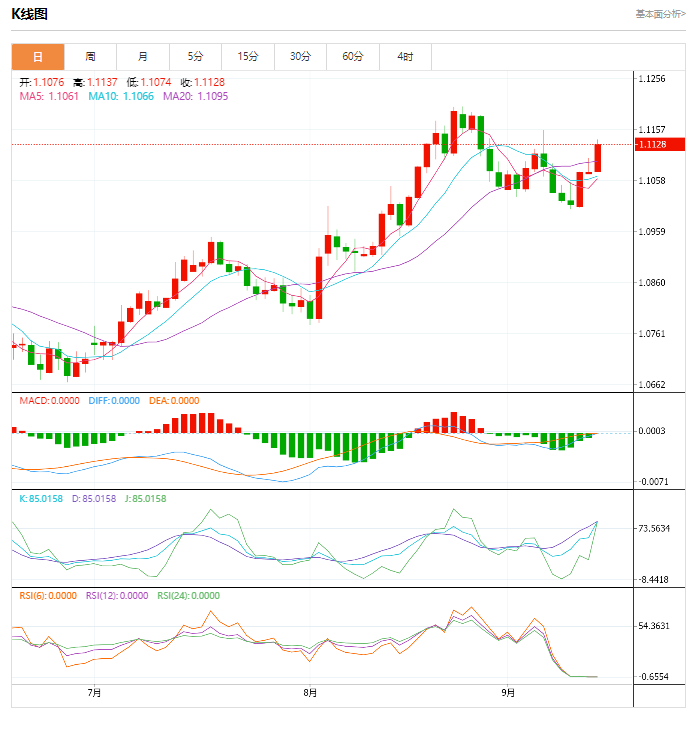Open the 4时 interval tab
The height and width of the screenshot is (737, 692).
pos(405,57)
